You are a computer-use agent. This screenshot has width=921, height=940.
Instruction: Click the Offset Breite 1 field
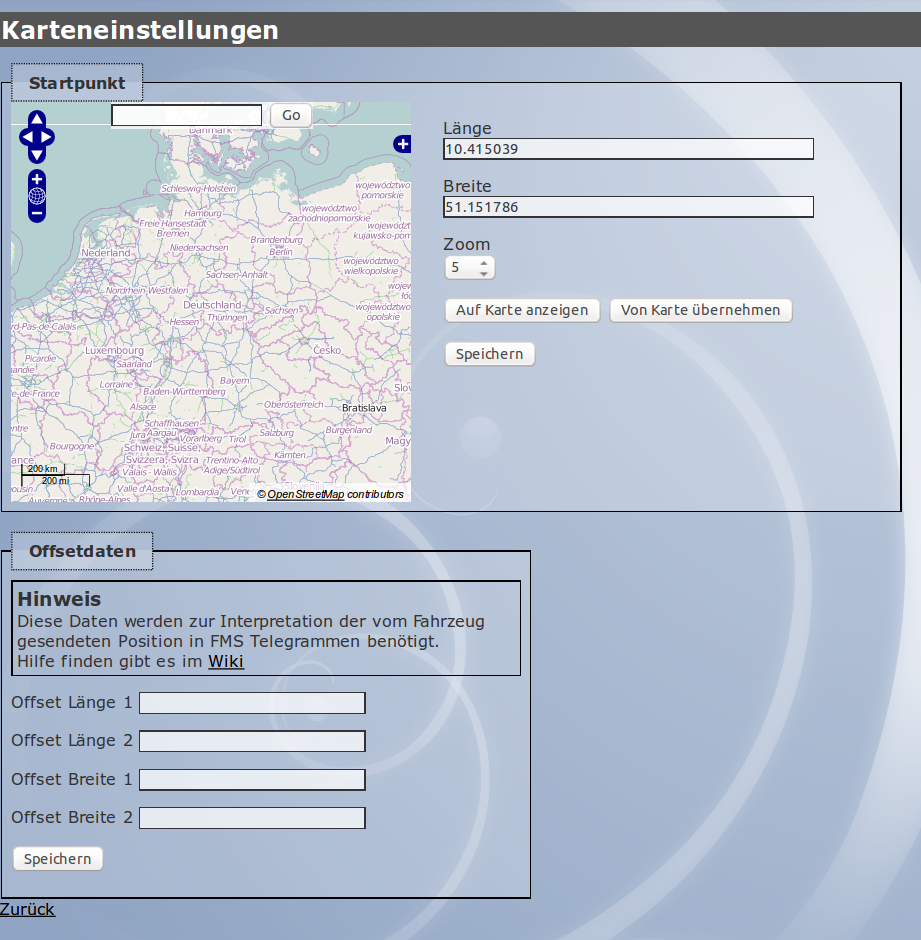pos(252,779)
